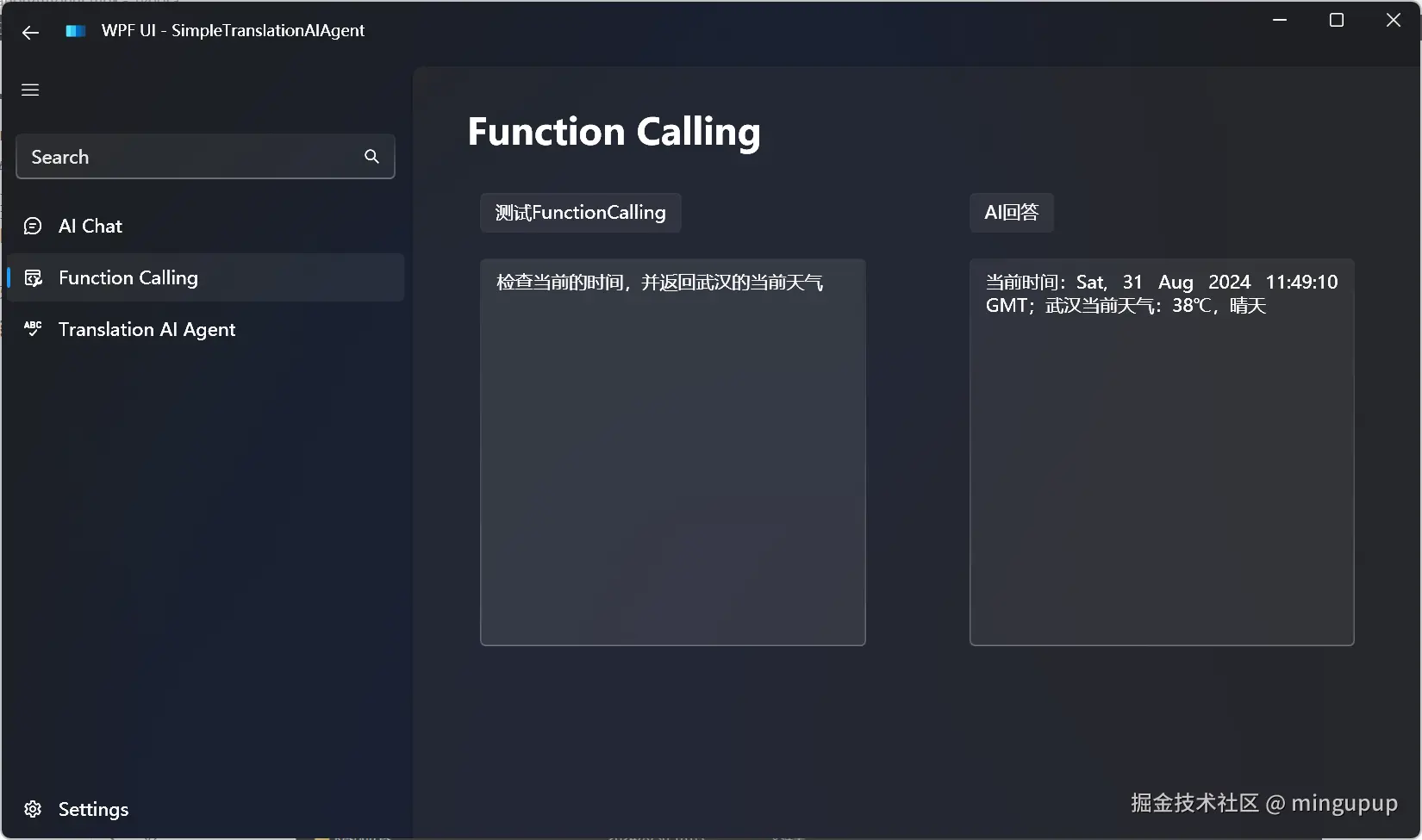The height and width of the screenshot is (840, 1422).
Task: Click the WPF UI app logo icon
Action: [76, 31]
